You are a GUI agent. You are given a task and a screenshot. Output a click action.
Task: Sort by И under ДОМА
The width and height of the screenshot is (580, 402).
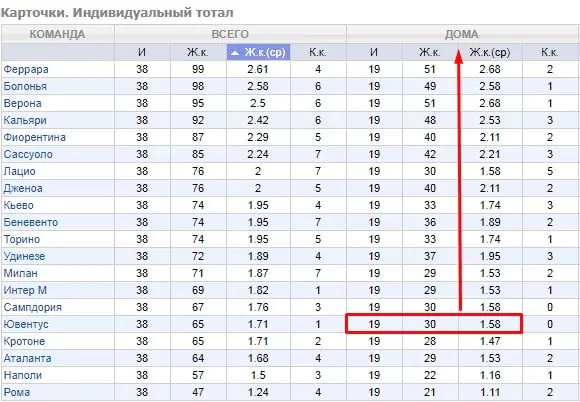[x=374, y=52]
